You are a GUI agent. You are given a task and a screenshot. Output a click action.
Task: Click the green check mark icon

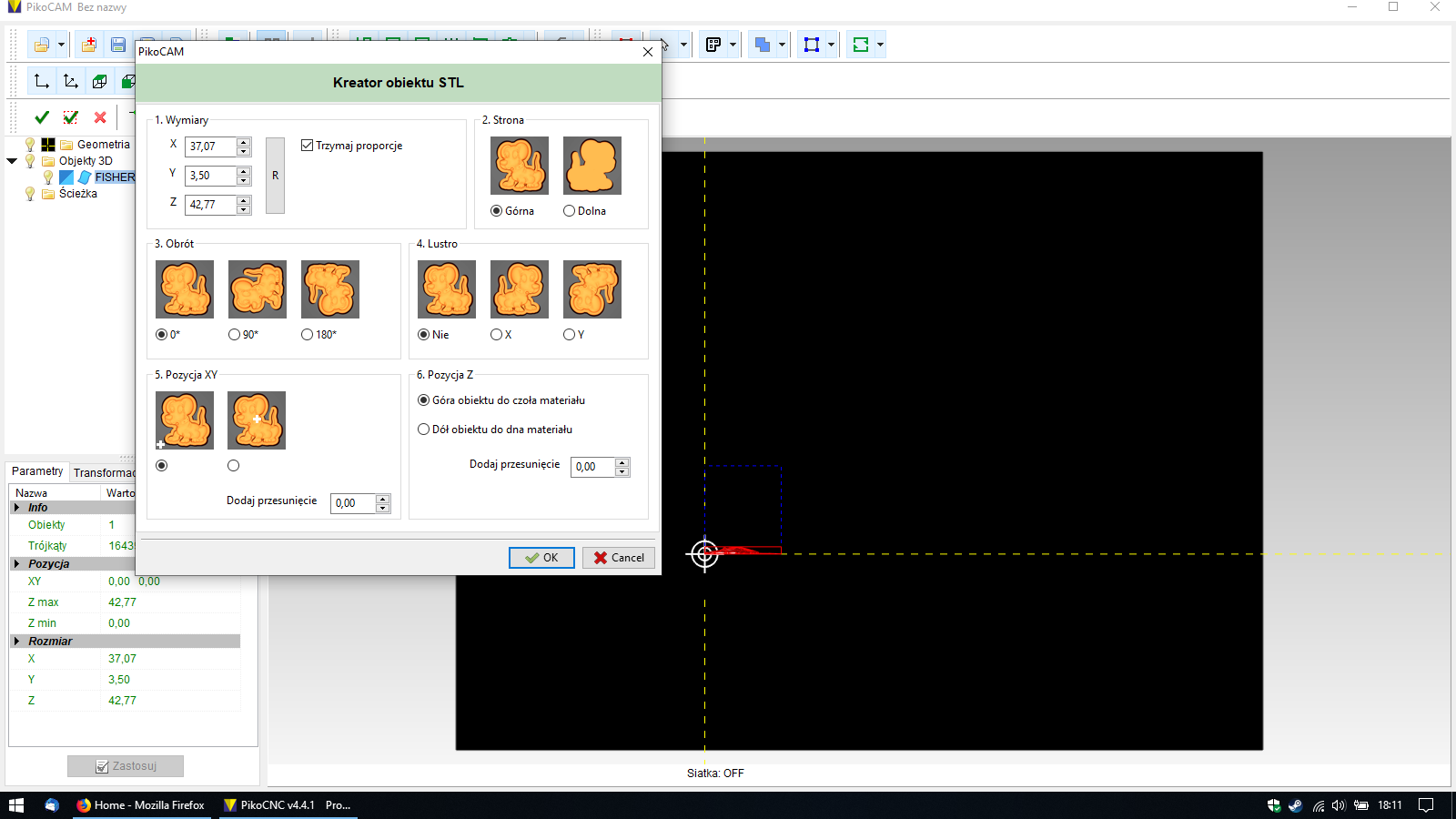42,117
